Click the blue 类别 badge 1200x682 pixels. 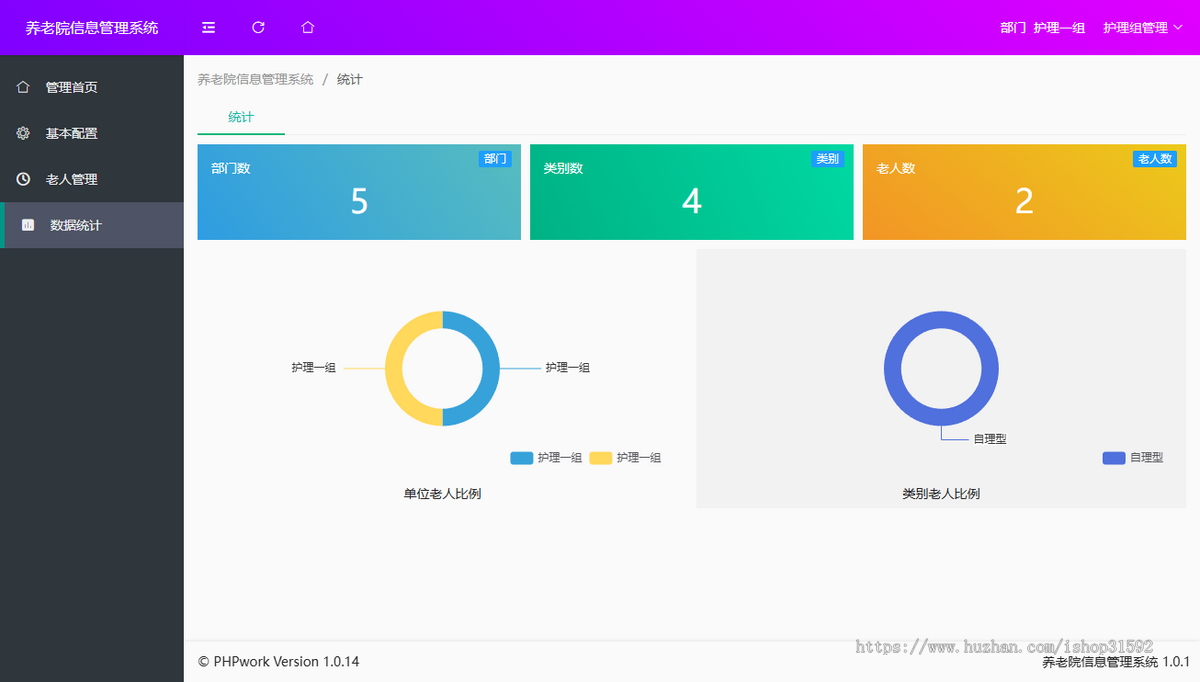pyautogui.click(x=827, y=158)
